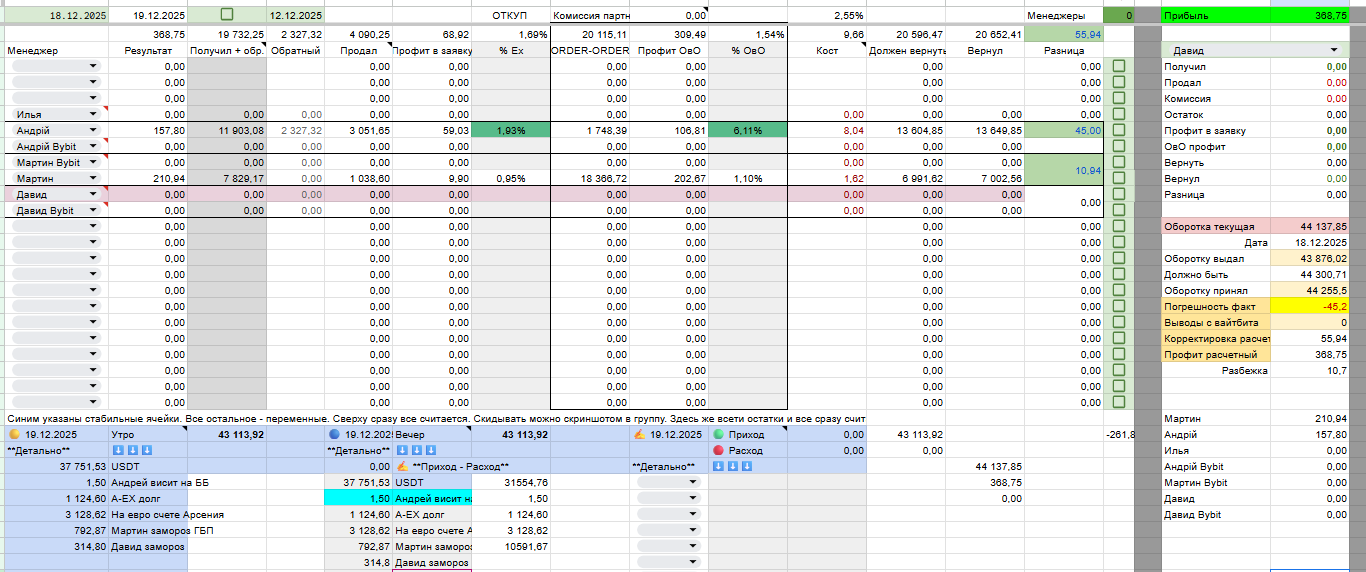Toggle the checkbox in the Андрій Bybit row
Screen dimensions: 1366x572
(x=1119, y=146)
